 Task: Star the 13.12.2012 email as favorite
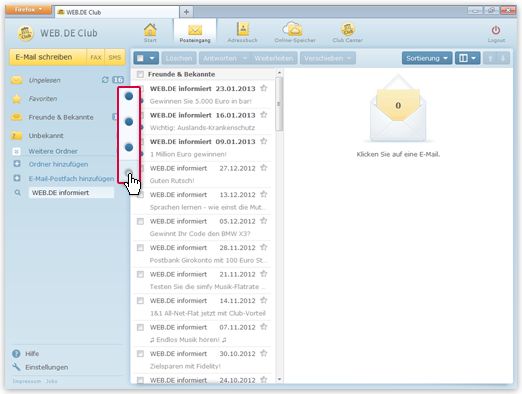click(264, 194)
